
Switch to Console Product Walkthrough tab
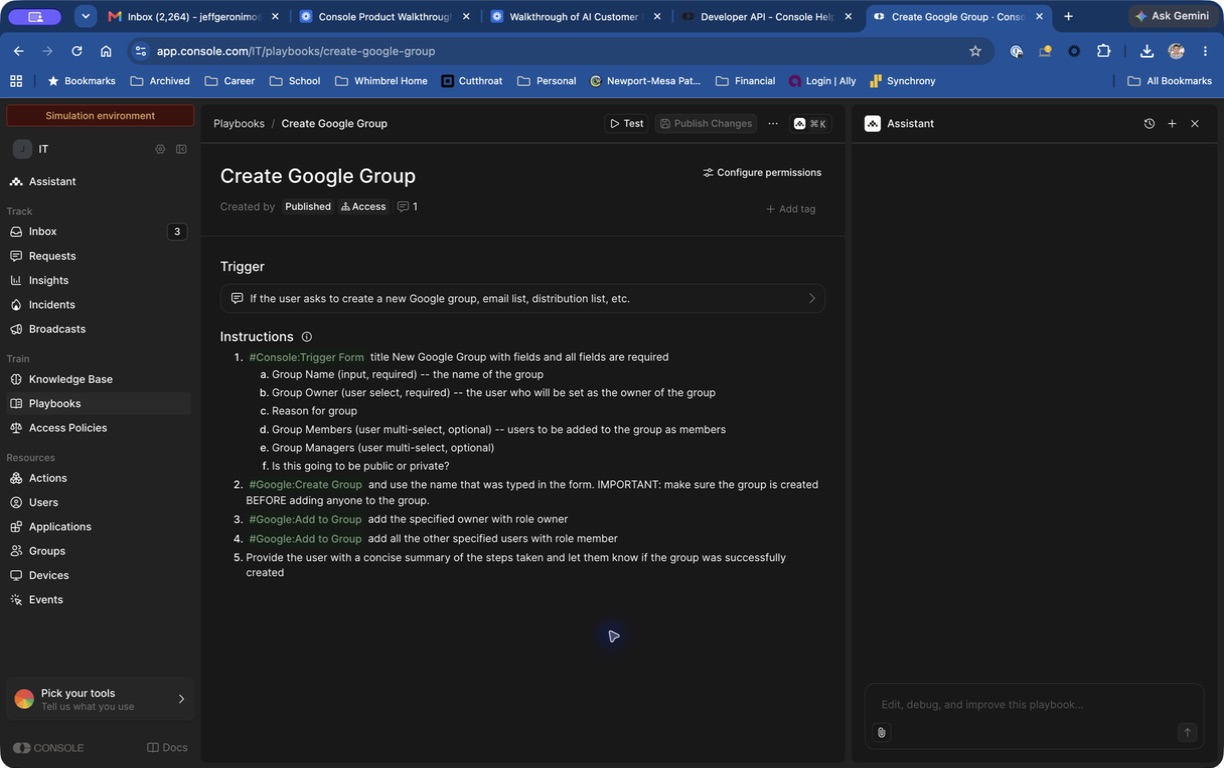pos(384,16)
